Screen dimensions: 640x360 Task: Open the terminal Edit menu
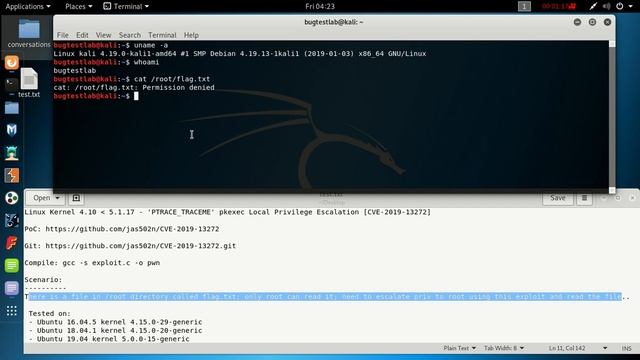[82, 35]
